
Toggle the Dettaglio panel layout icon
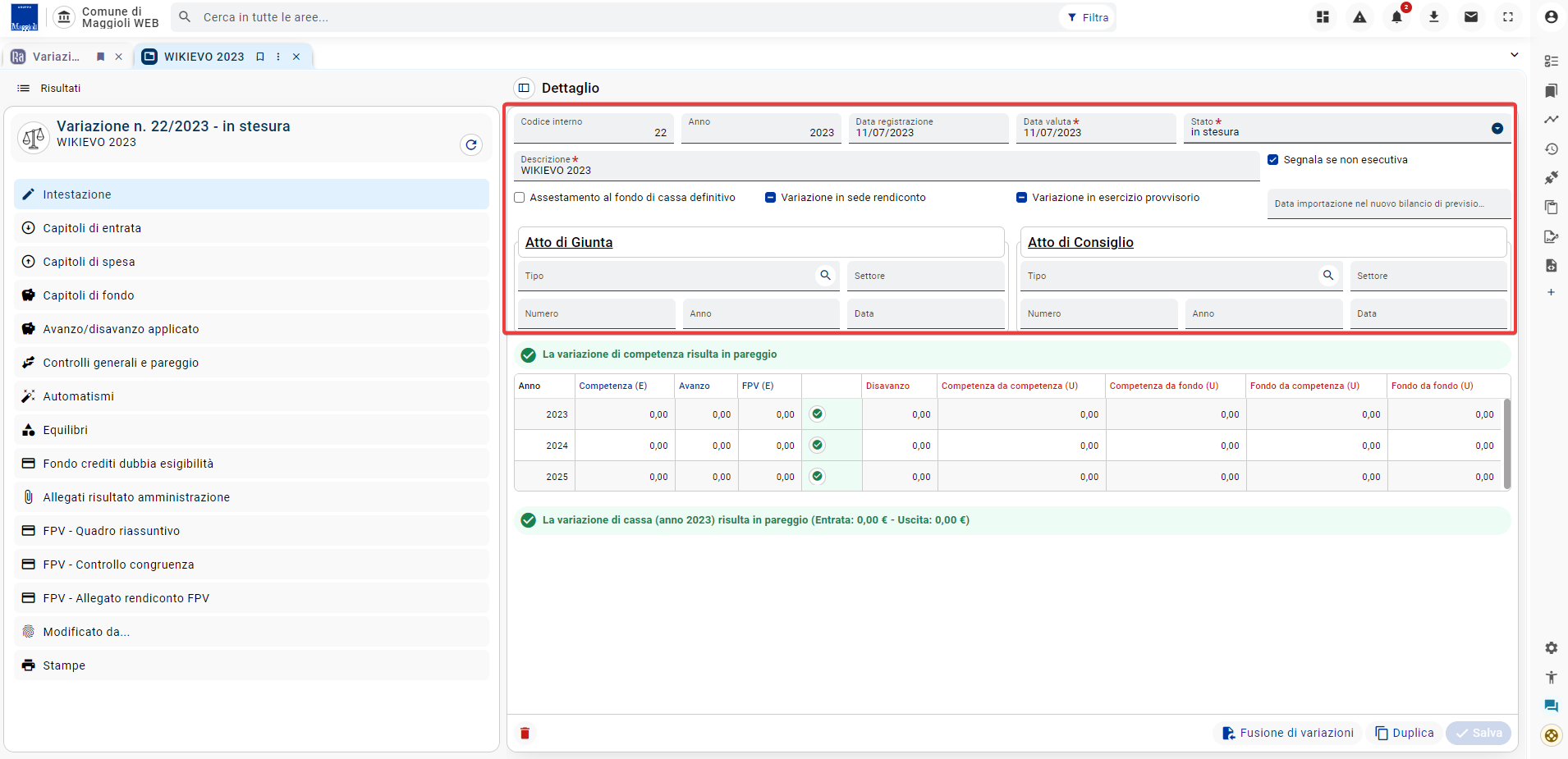(x=524, y=88)
